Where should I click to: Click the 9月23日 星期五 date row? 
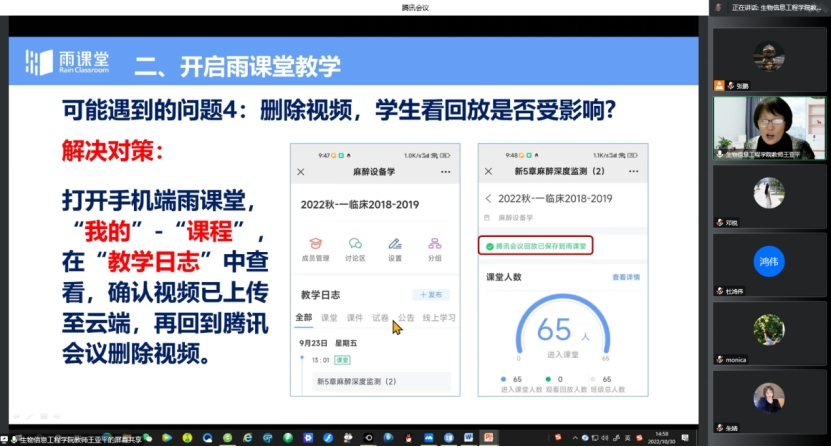[x=328, y=343]
